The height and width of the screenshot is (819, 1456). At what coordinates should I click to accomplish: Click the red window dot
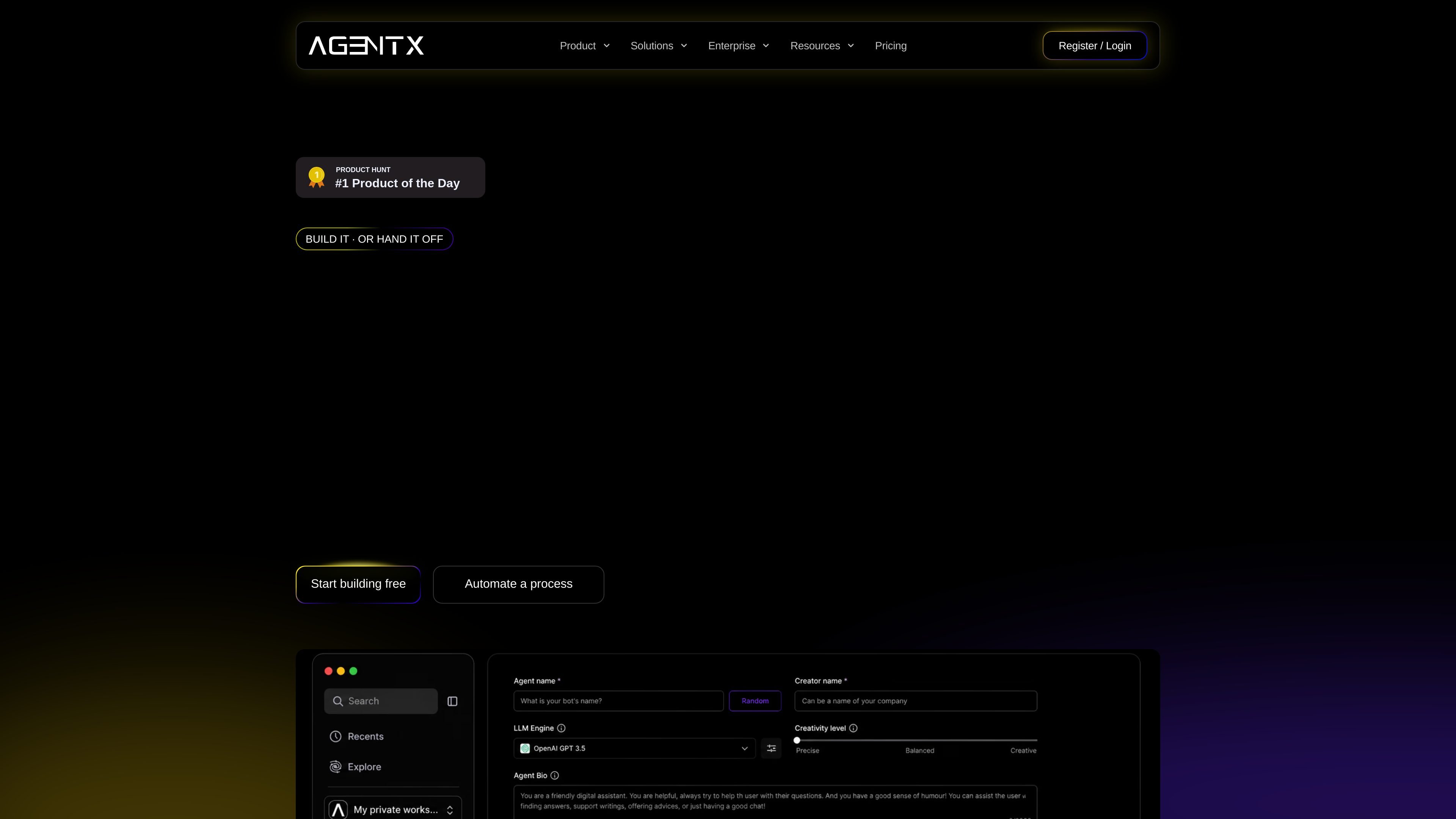[328, 671]
